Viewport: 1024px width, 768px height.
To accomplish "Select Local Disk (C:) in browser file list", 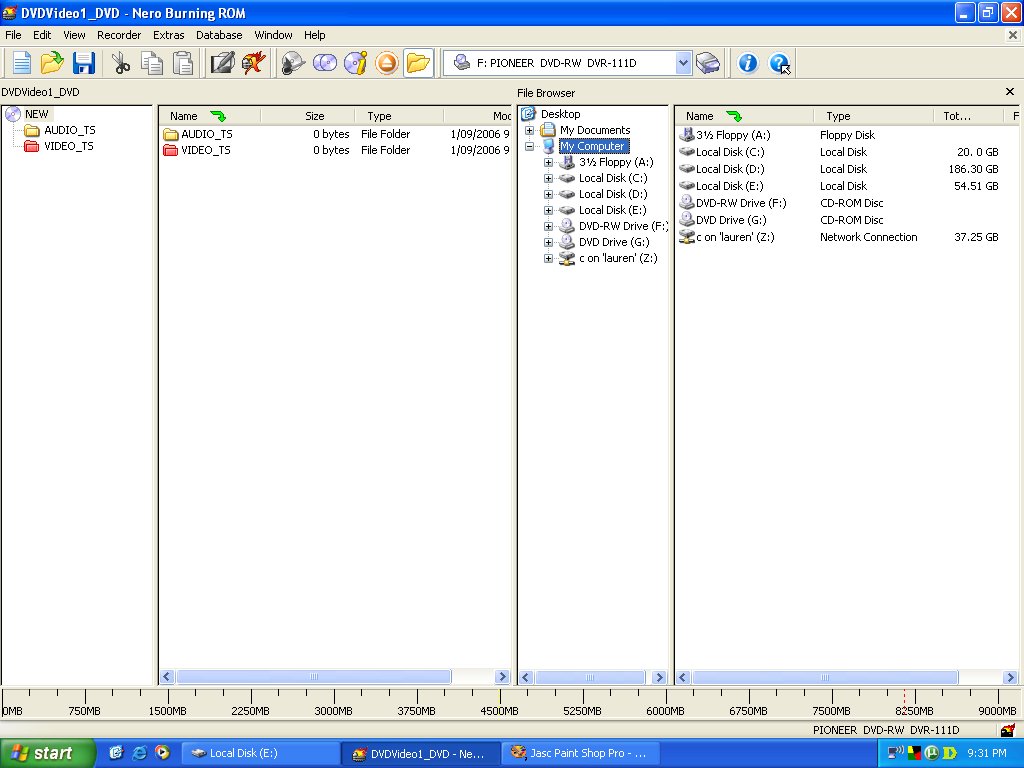I will pyautogui.click(x=730, y=152).
